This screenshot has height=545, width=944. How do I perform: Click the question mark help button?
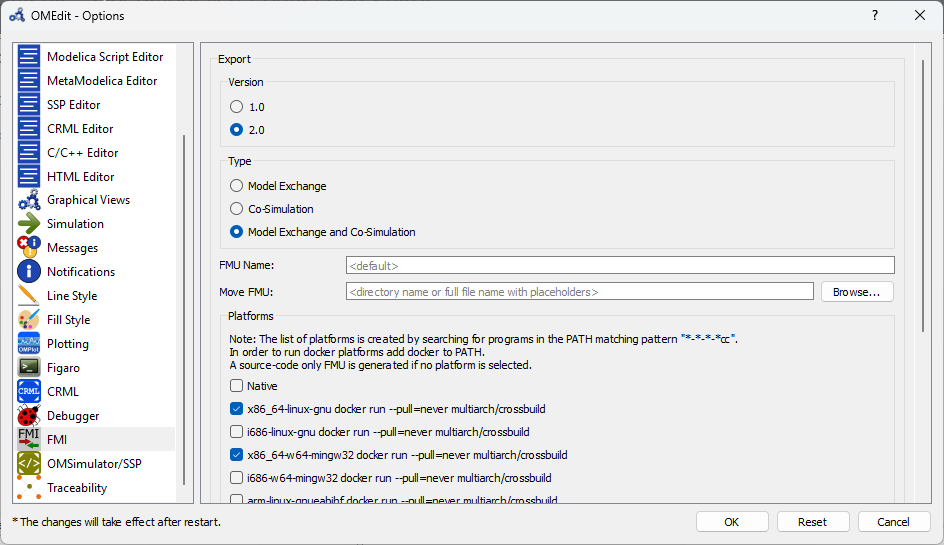(875, 16)
